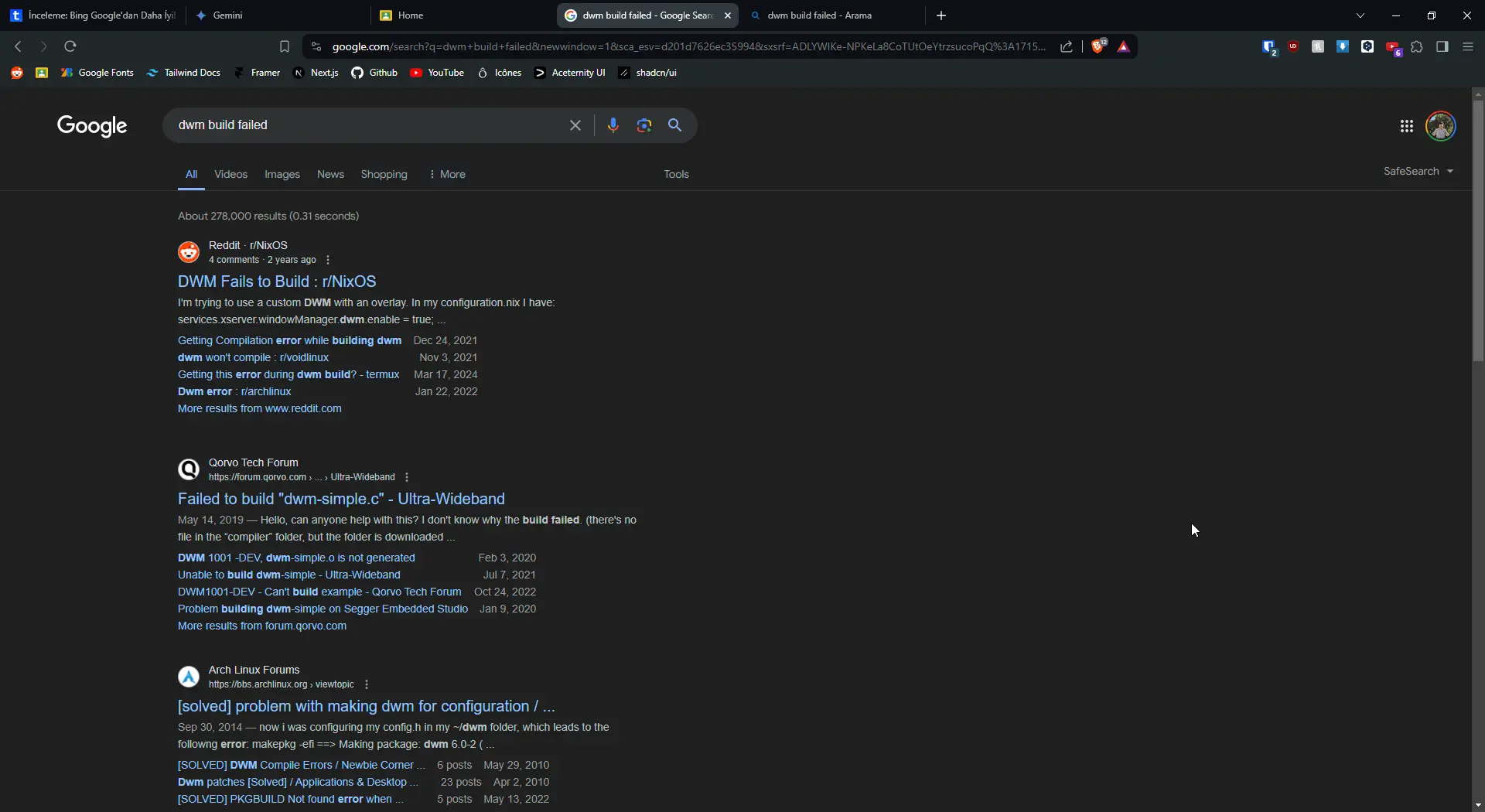This screenshot has width=1485, height=812.
Task: Click the blue download arrow extension icon
Action: point(1343,46)
